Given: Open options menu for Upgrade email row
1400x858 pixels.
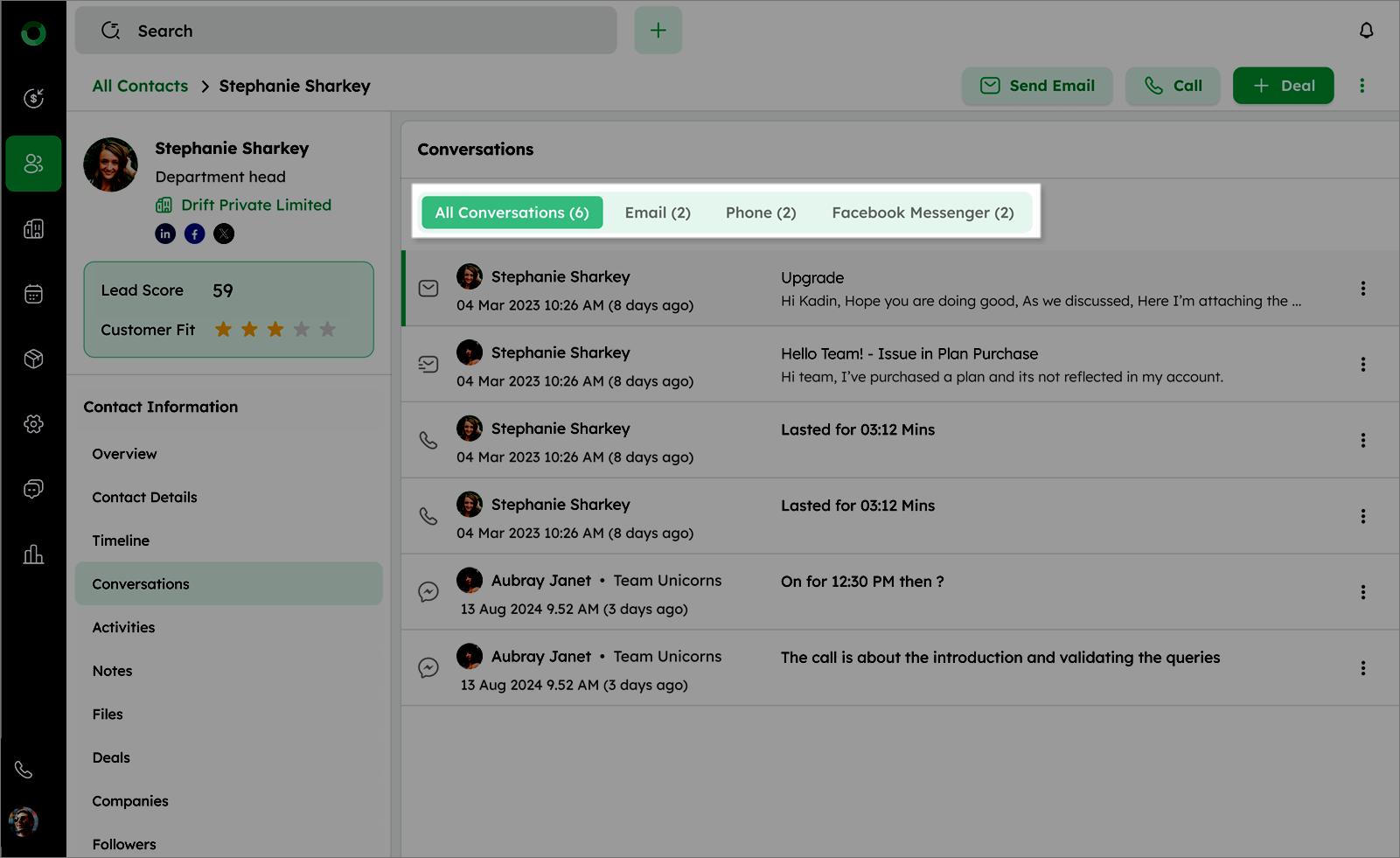Looking at the screenshot, I should 1362,289.
